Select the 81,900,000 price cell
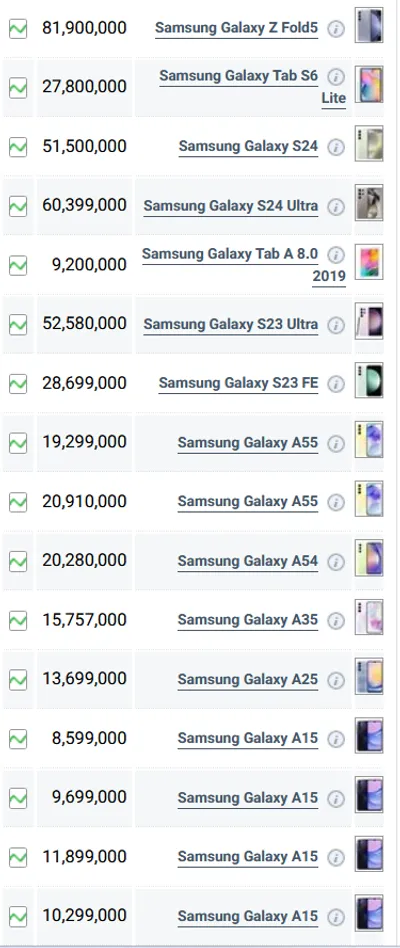The width and height of the screenshot is (400, 948). 85,28
